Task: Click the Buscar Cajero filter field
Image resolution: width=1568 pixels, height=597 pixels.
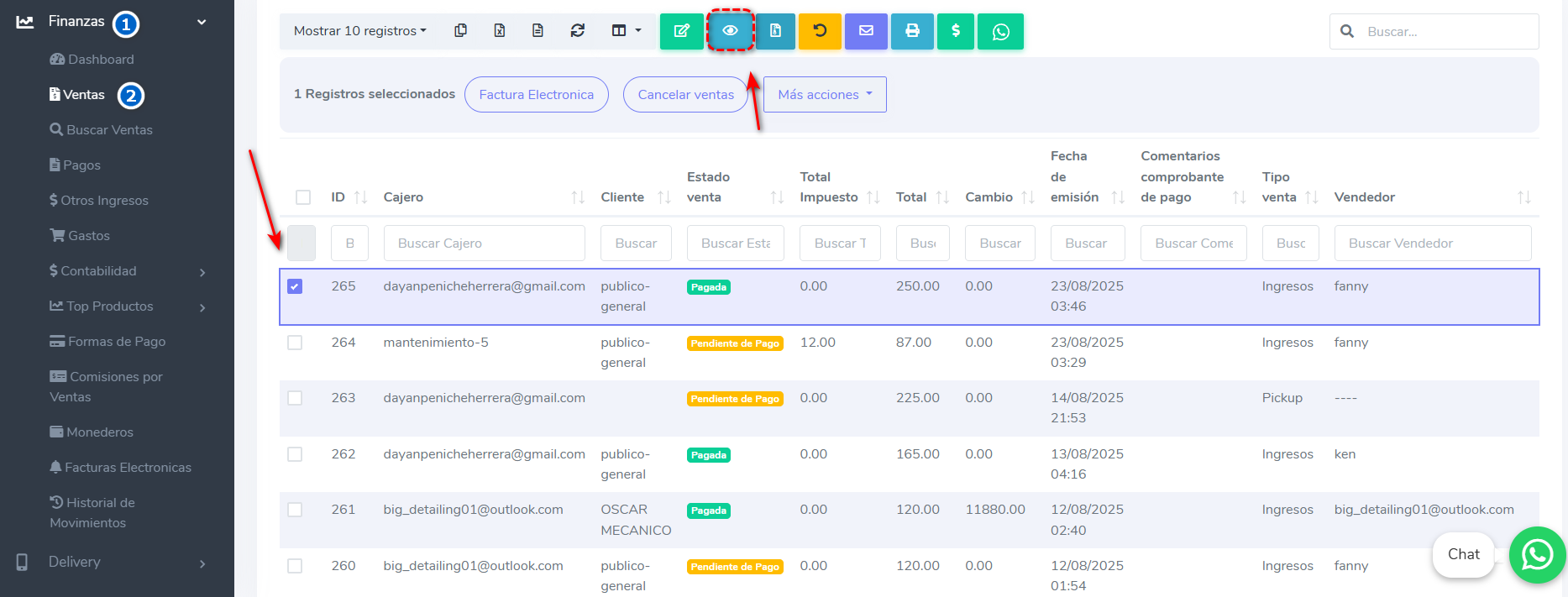Action: [x=485, y=244]
